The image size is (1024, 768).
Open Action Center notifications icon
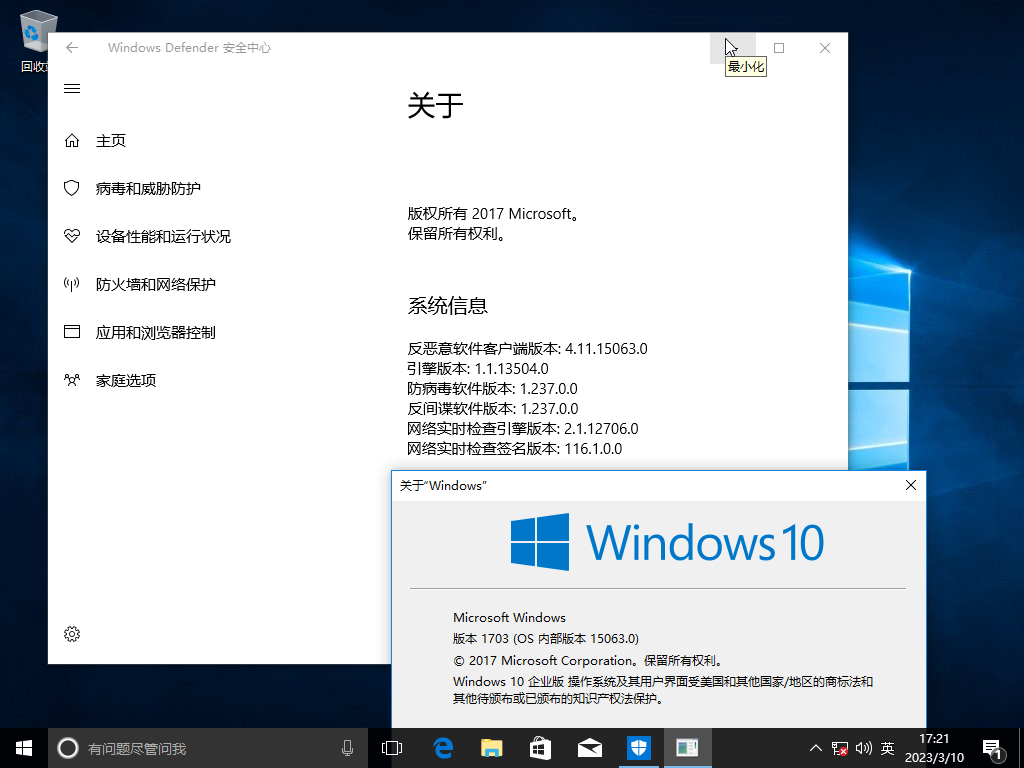(993, 749)
